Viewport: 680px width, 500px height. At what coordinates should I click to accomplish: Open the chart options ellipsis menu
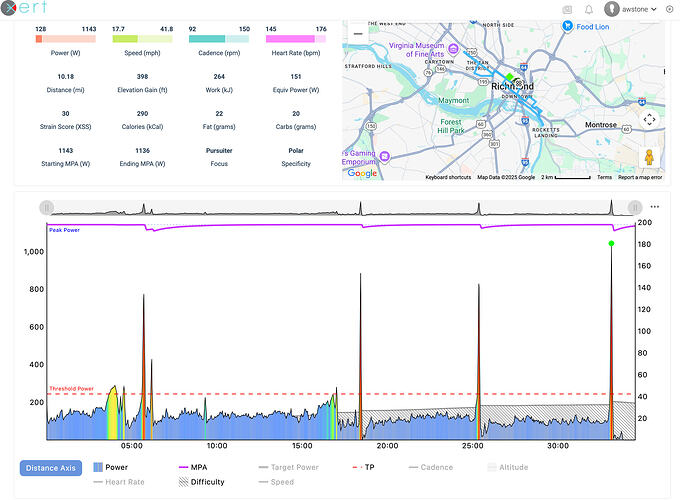pos(655,207)
